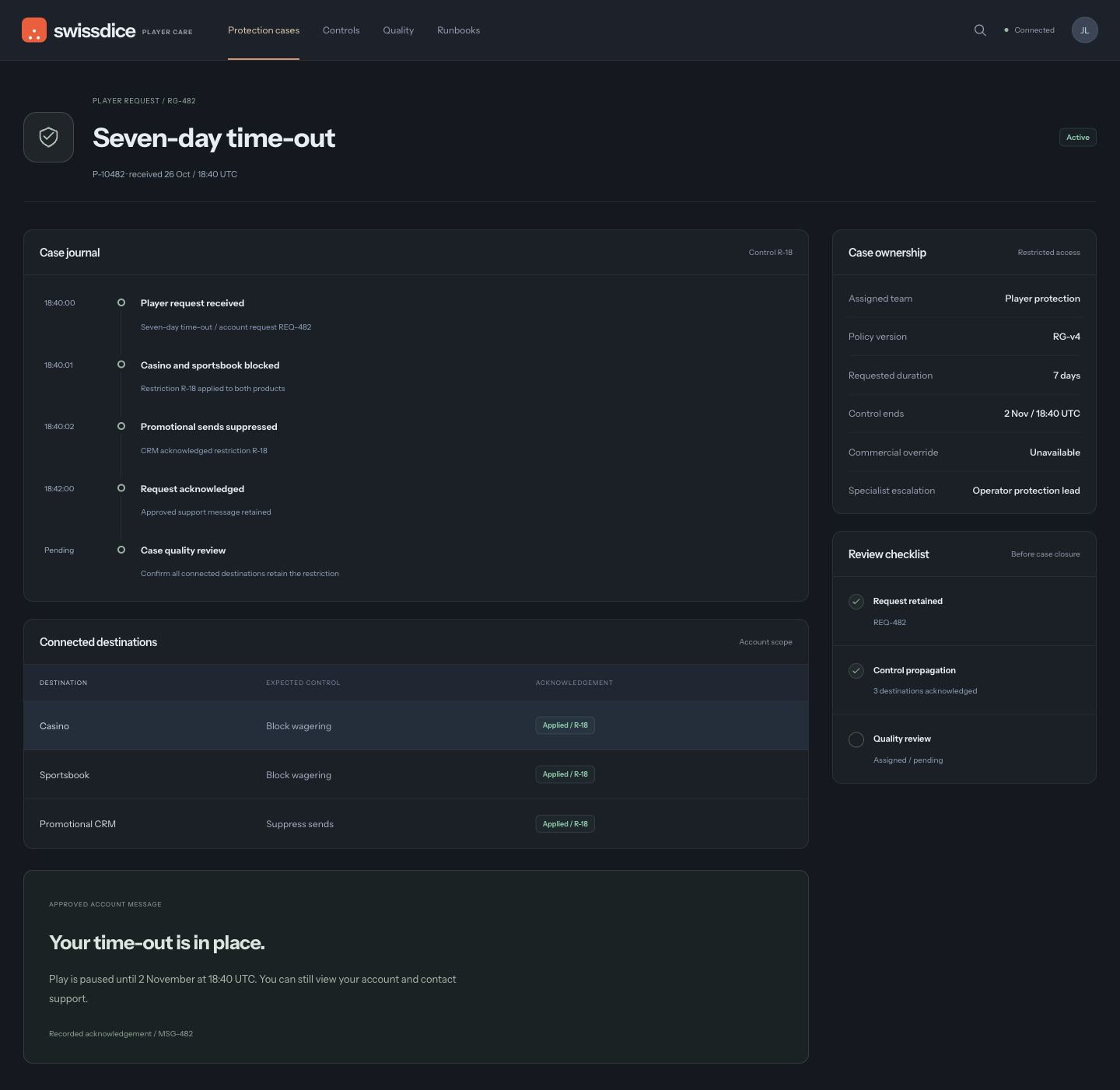Switch to the Quality tab

pos(398,30)
